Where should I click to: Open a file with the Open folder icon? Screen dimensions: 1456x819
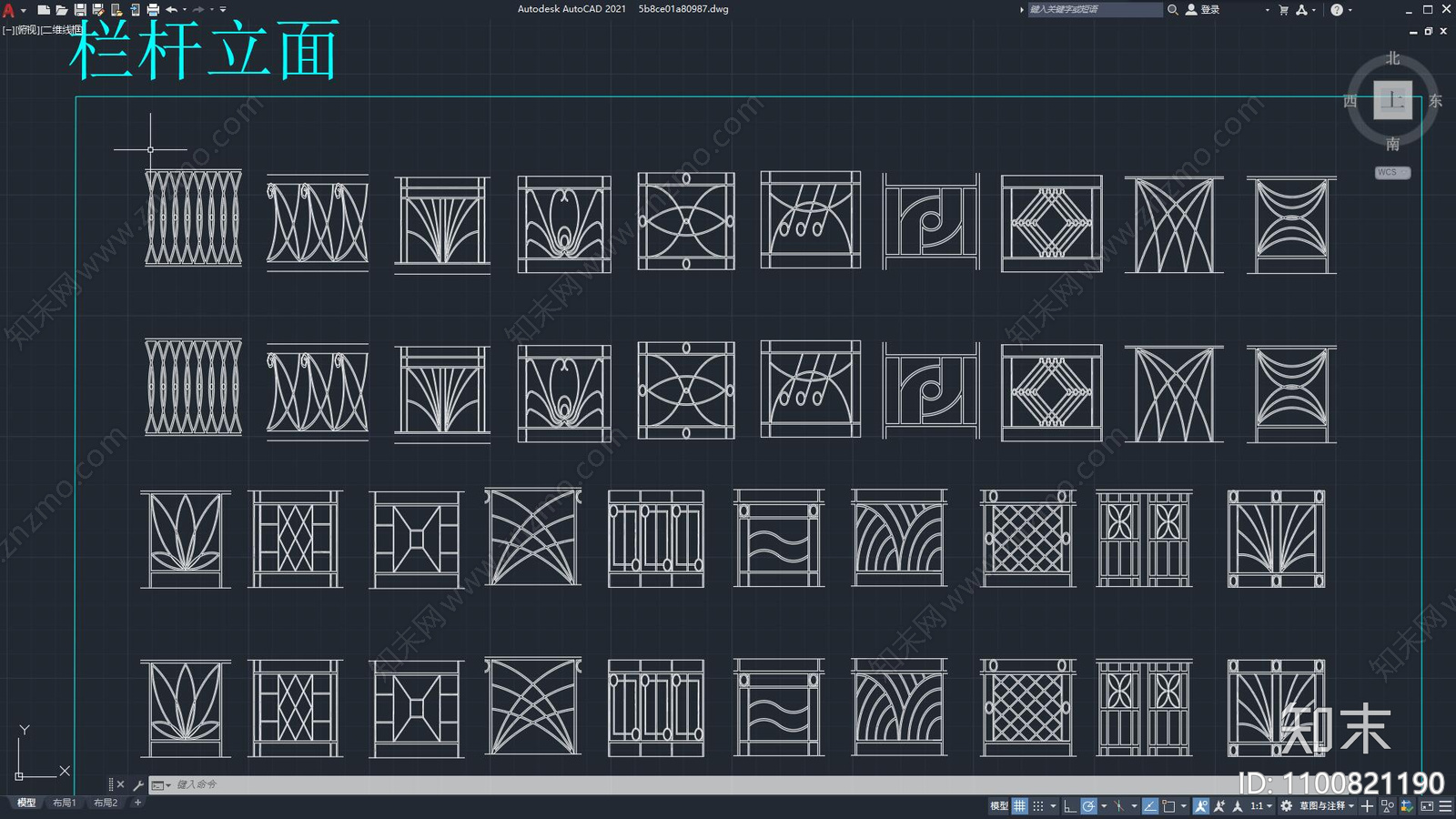tap(61, 10)
